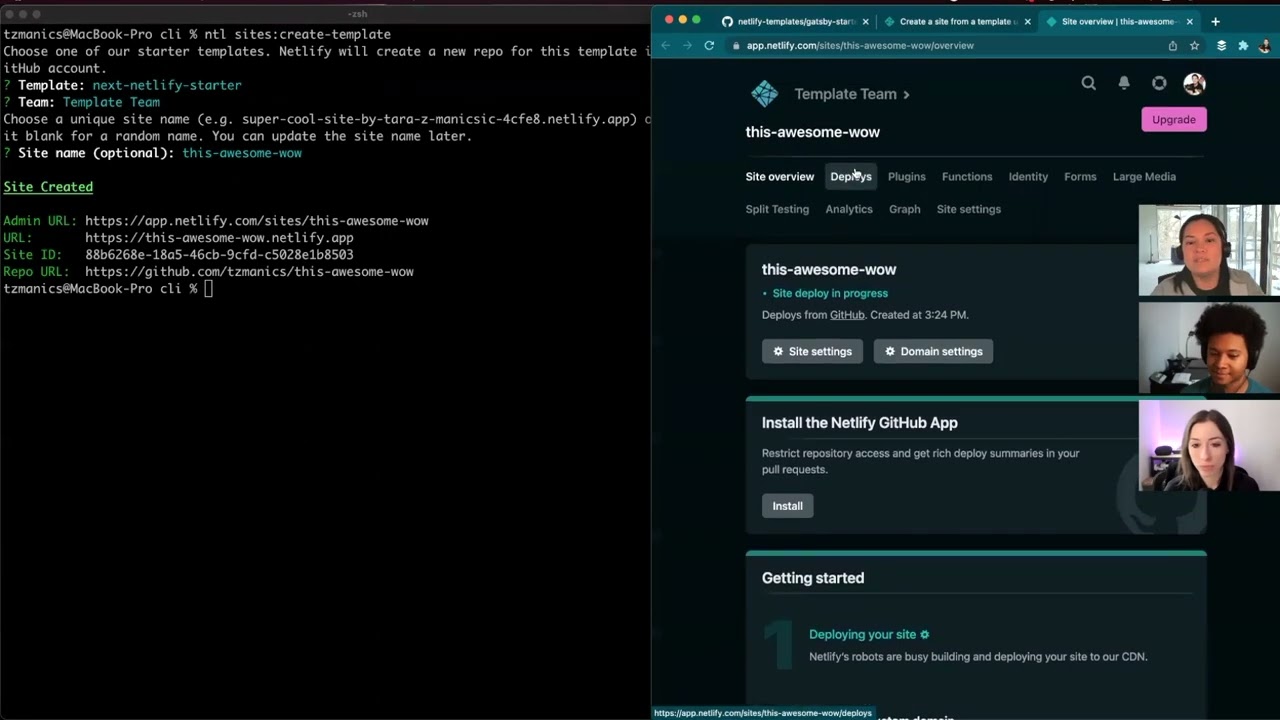Close the Site overview tab
This screenshot has width=1280, height=720.
[x=1190, y=21]
